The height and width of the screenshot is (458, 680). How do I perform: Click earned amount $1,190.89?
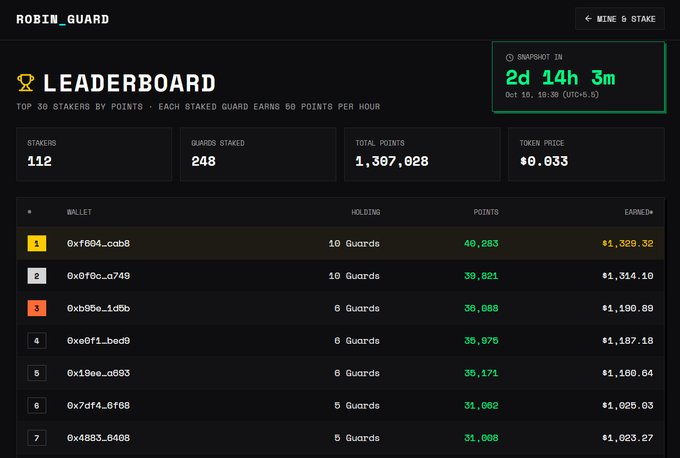click(628, 308)
